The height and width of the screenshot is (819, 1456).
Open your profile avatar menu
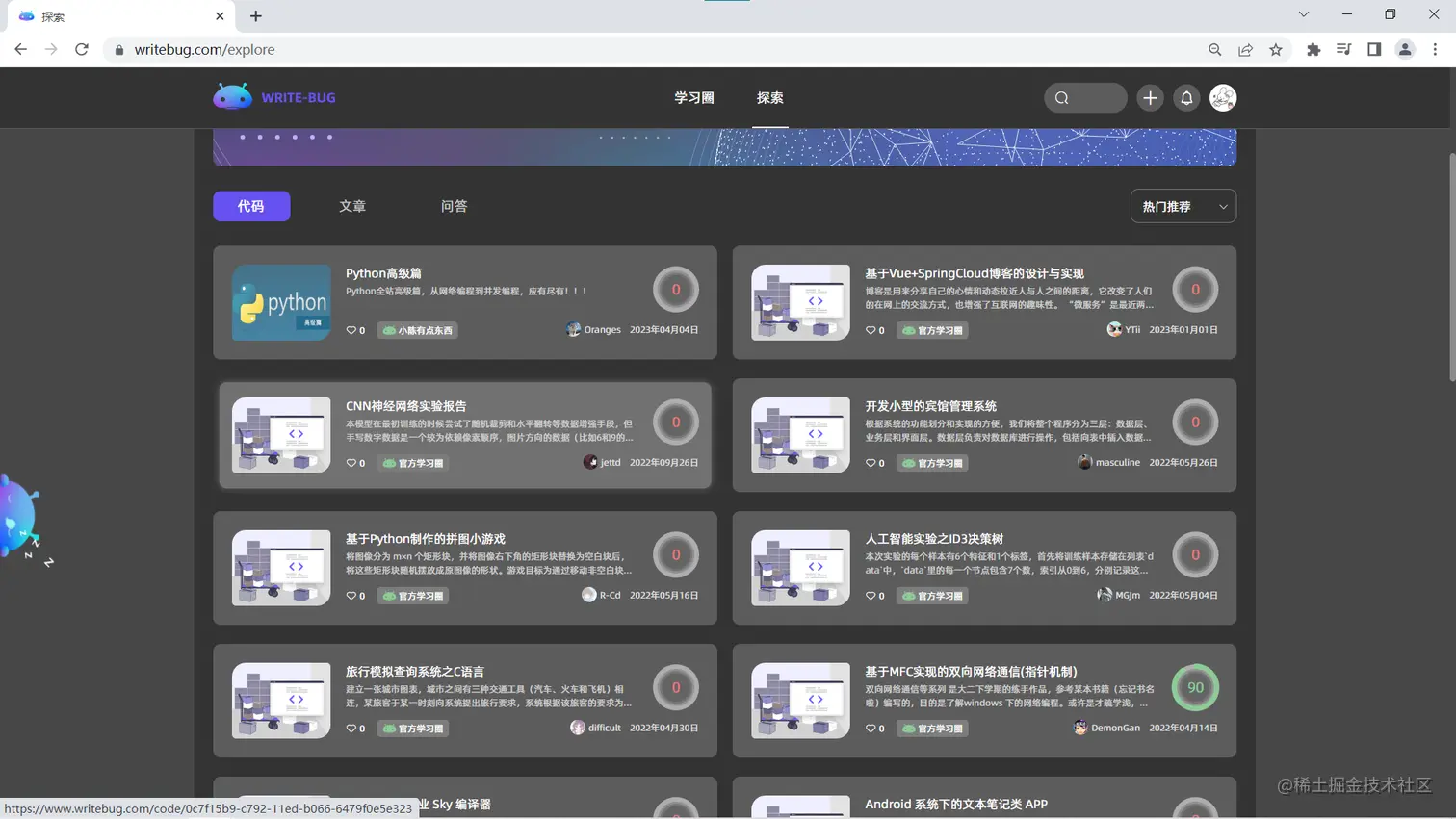point(1223,97)
